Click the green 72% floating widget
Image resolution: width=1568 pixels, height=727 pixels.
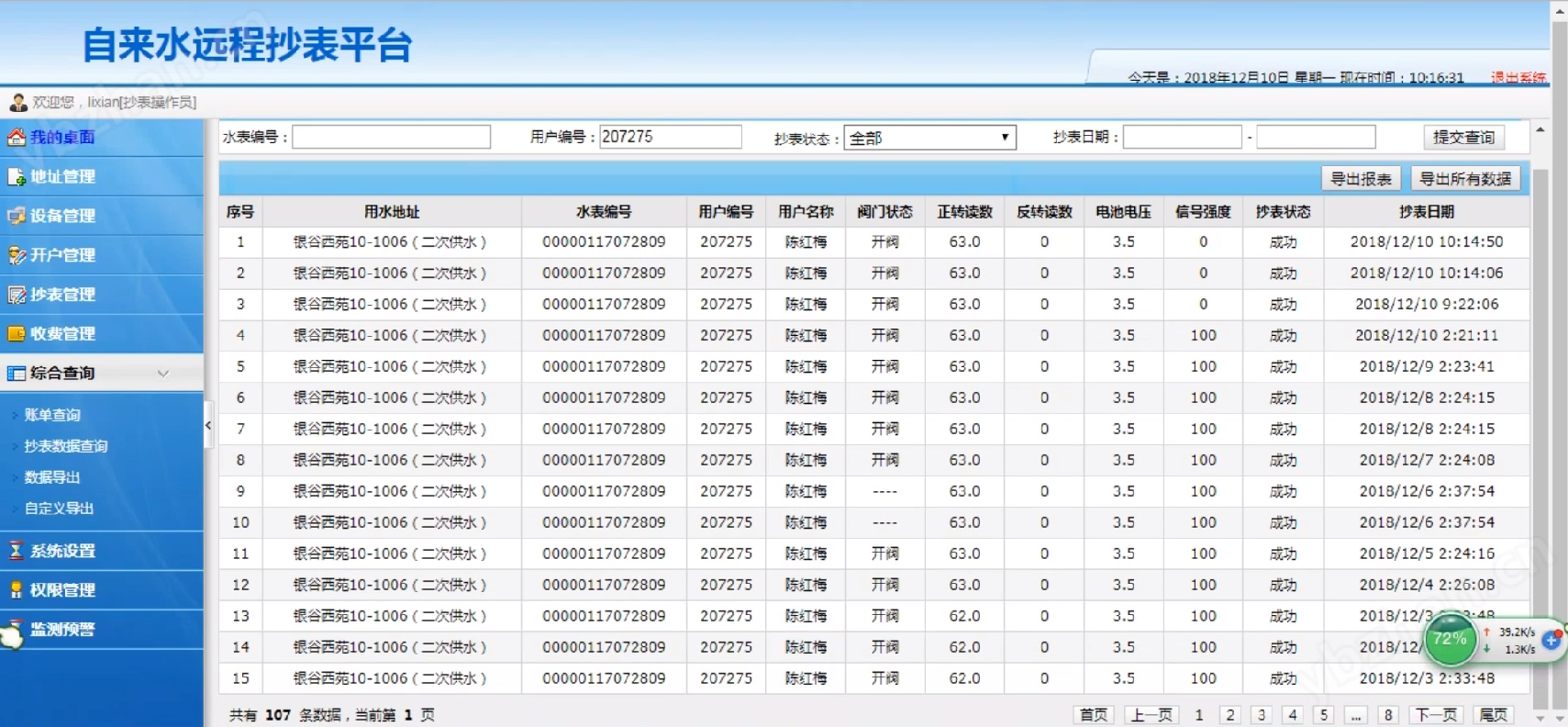click(x=1450, y=639)
